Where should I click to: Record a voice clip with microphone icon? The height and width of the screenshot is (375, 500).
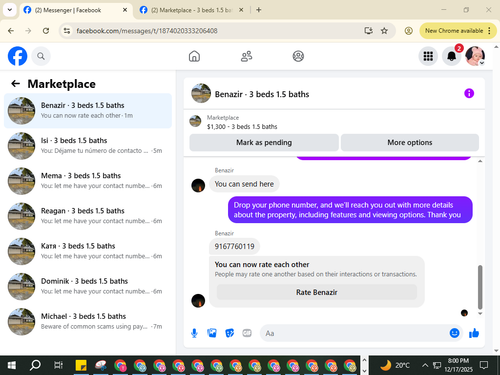[x=194, y=333]
